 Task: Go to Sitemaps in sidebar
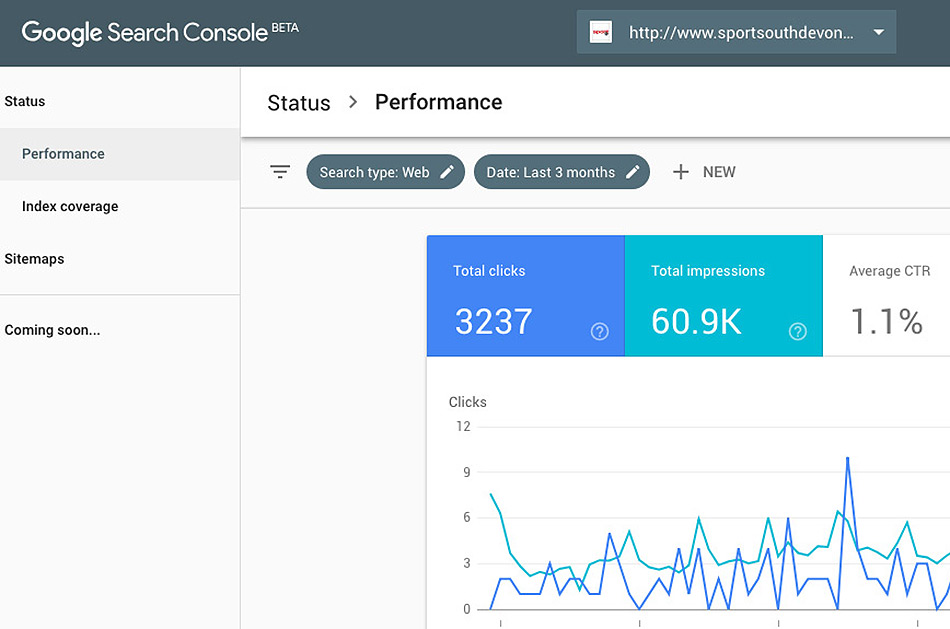tap(35, 259)
